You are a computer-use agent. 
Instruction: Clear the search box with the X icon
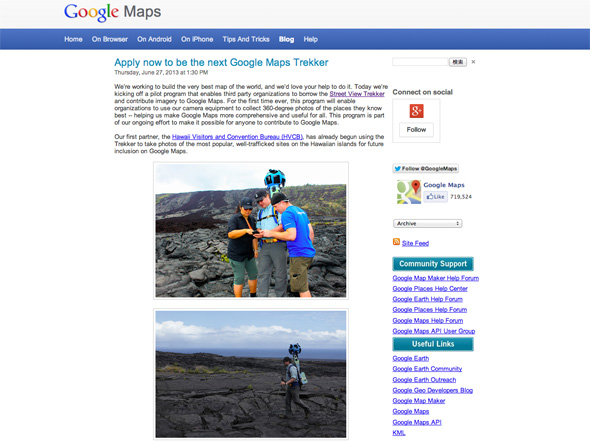473,62
